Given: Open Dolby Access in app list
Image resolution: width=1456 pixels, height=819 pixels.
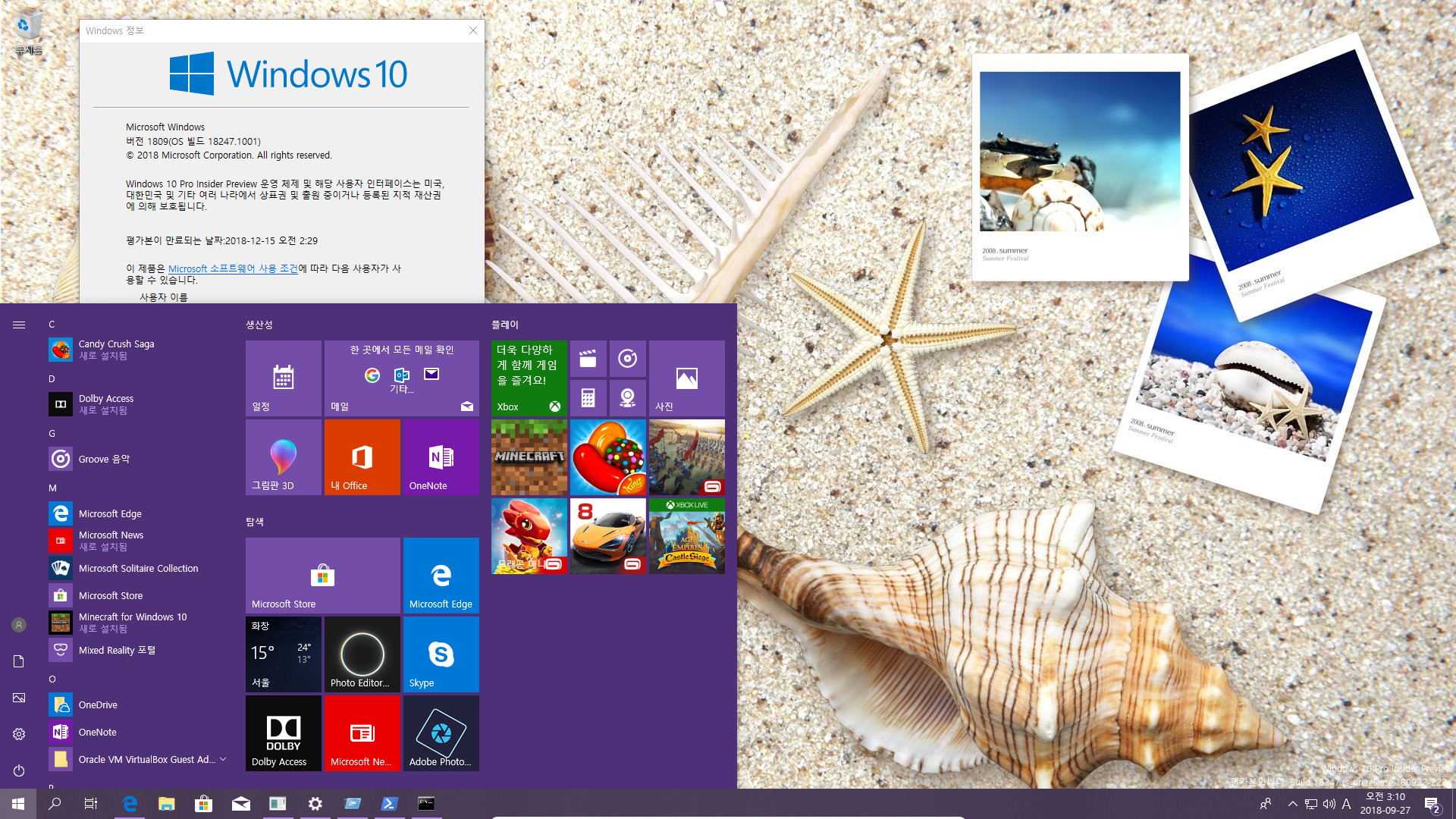Looking at the screenshot, I should (x=138, y=404).
